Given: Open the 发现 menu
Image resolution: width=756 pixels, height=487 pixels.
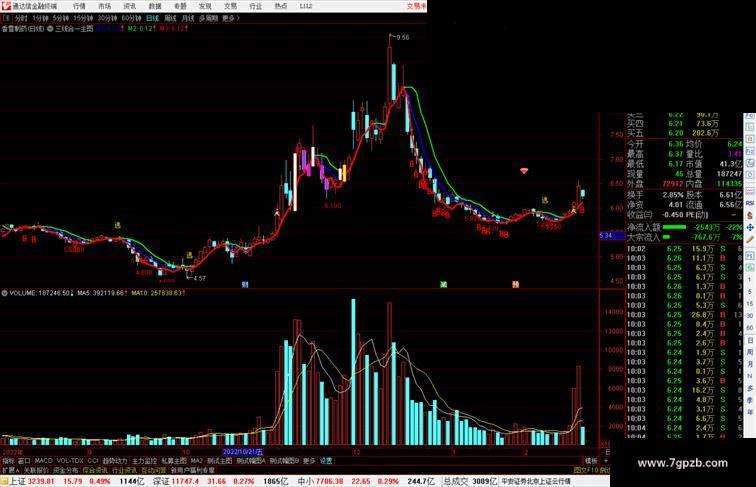Looking at the screenshot, I should 205,6.
